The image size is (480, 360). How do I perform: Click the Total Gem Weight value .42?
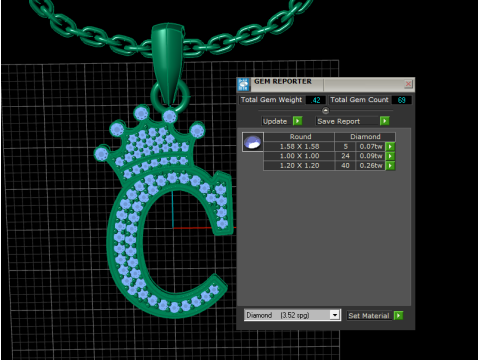click(316, 100)
